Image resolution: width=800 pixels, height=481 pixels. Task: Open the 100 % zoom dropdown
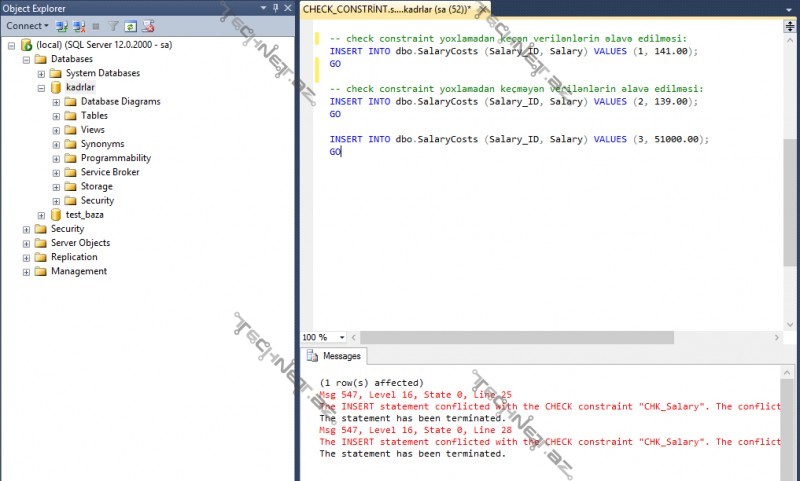[x=342, y=337]
